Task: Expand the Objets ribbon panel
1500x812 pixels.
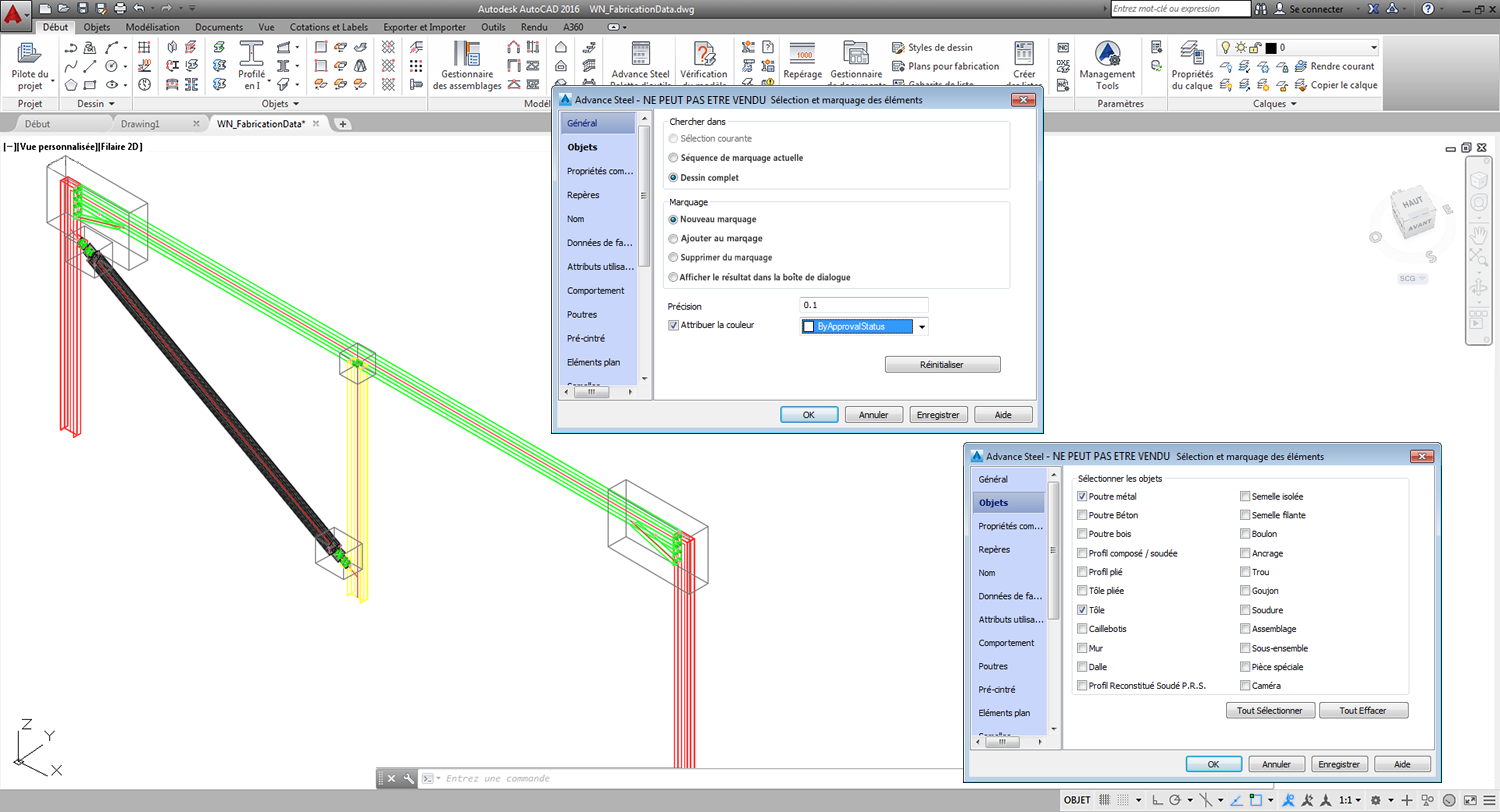Action: coord(281,104)
